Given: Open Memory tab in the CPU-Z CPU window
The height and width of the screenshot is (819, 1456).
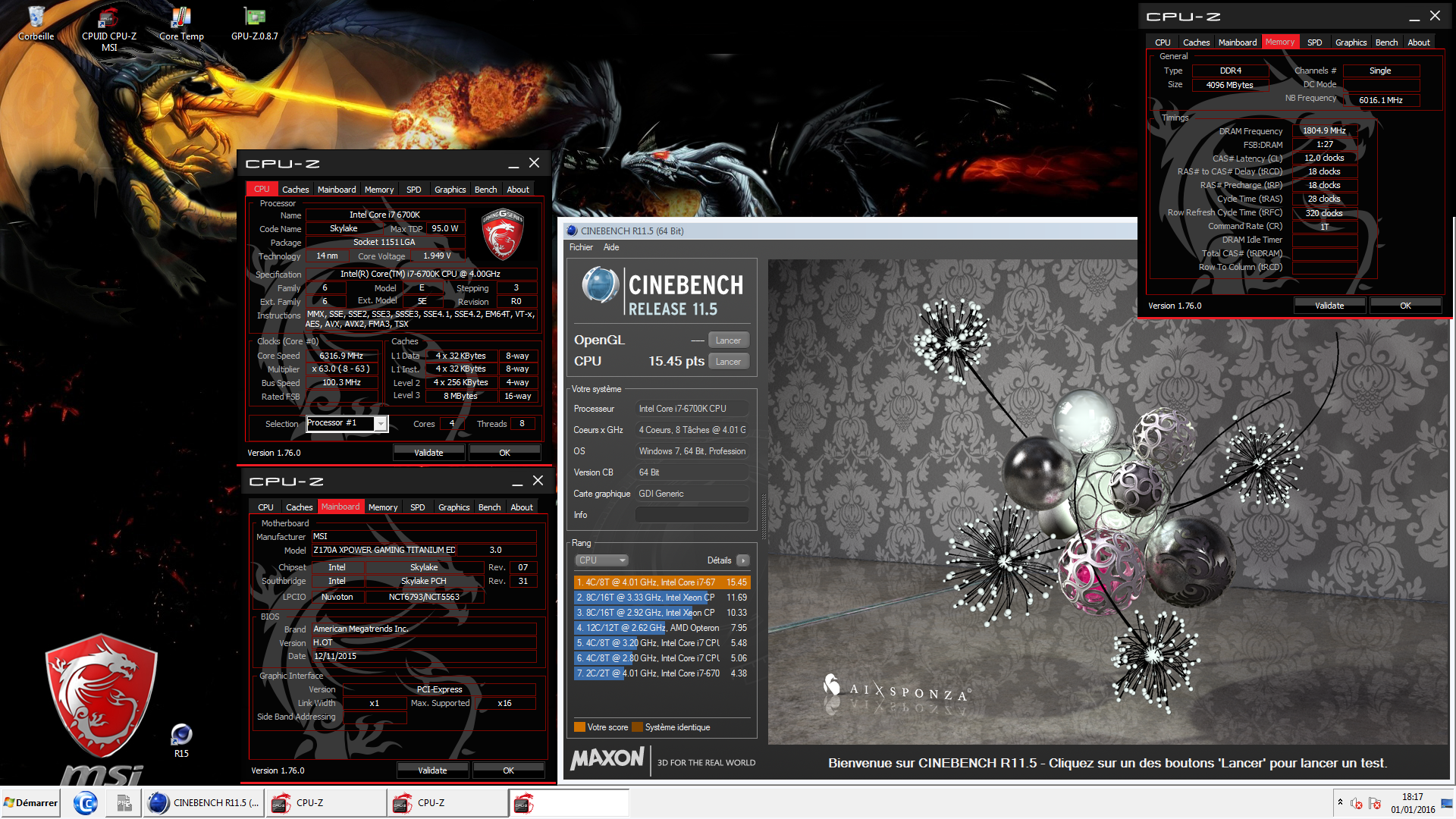Looking at the screenshot, I should pyautogui.click(x=379, y=190).
